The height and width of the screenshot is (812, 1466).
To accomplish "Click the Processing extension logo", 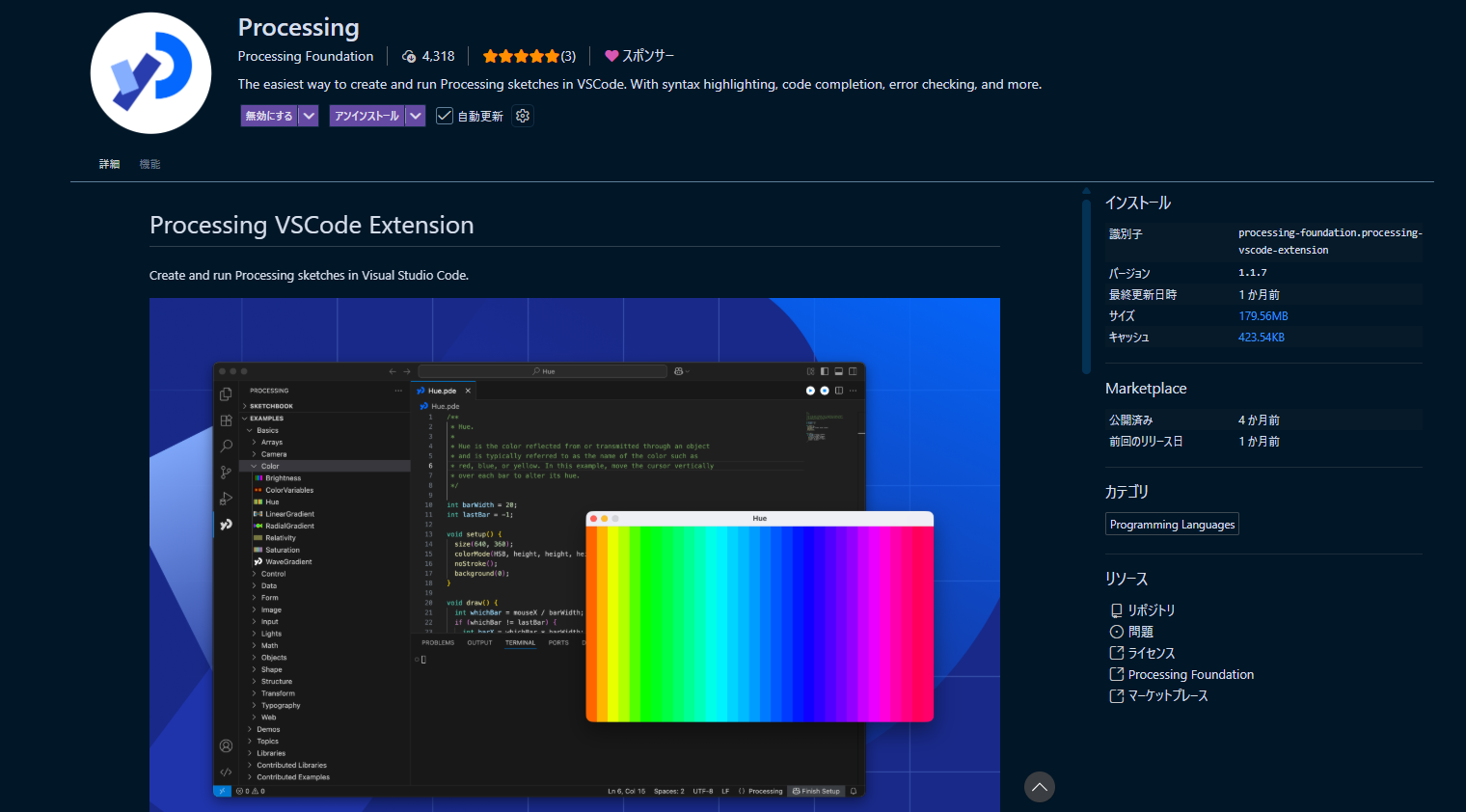I will (150, 73).
